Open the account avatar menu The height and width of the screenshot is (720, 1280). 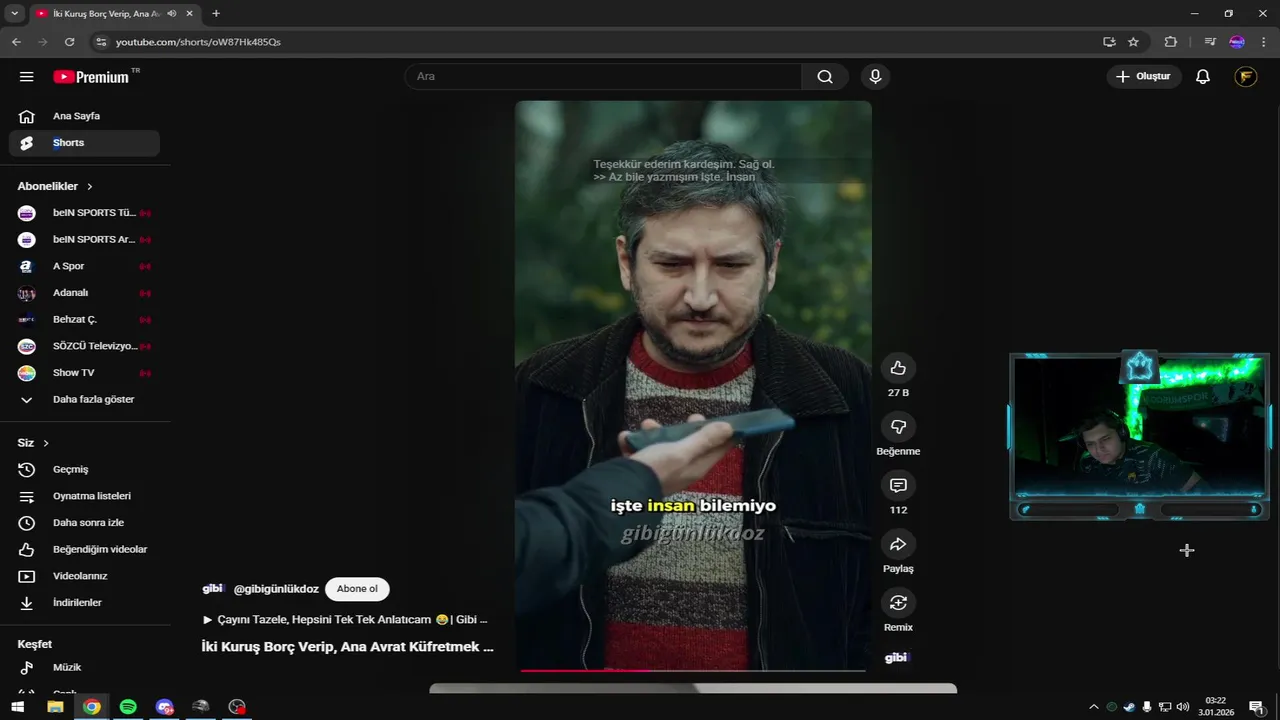click(x=1245, y=77)
